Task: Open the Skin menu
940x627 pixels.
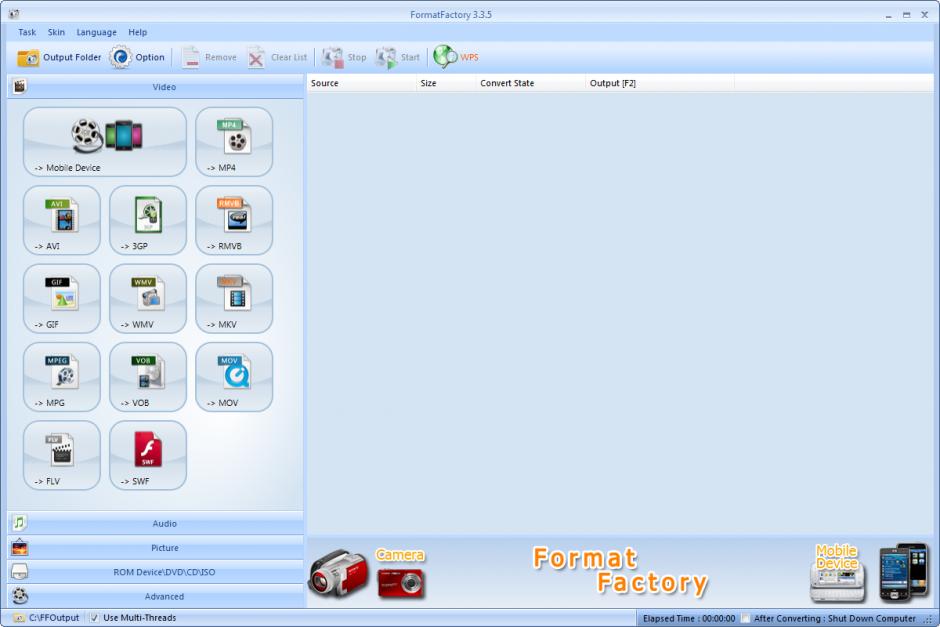Action: click(x=56, y=32)
